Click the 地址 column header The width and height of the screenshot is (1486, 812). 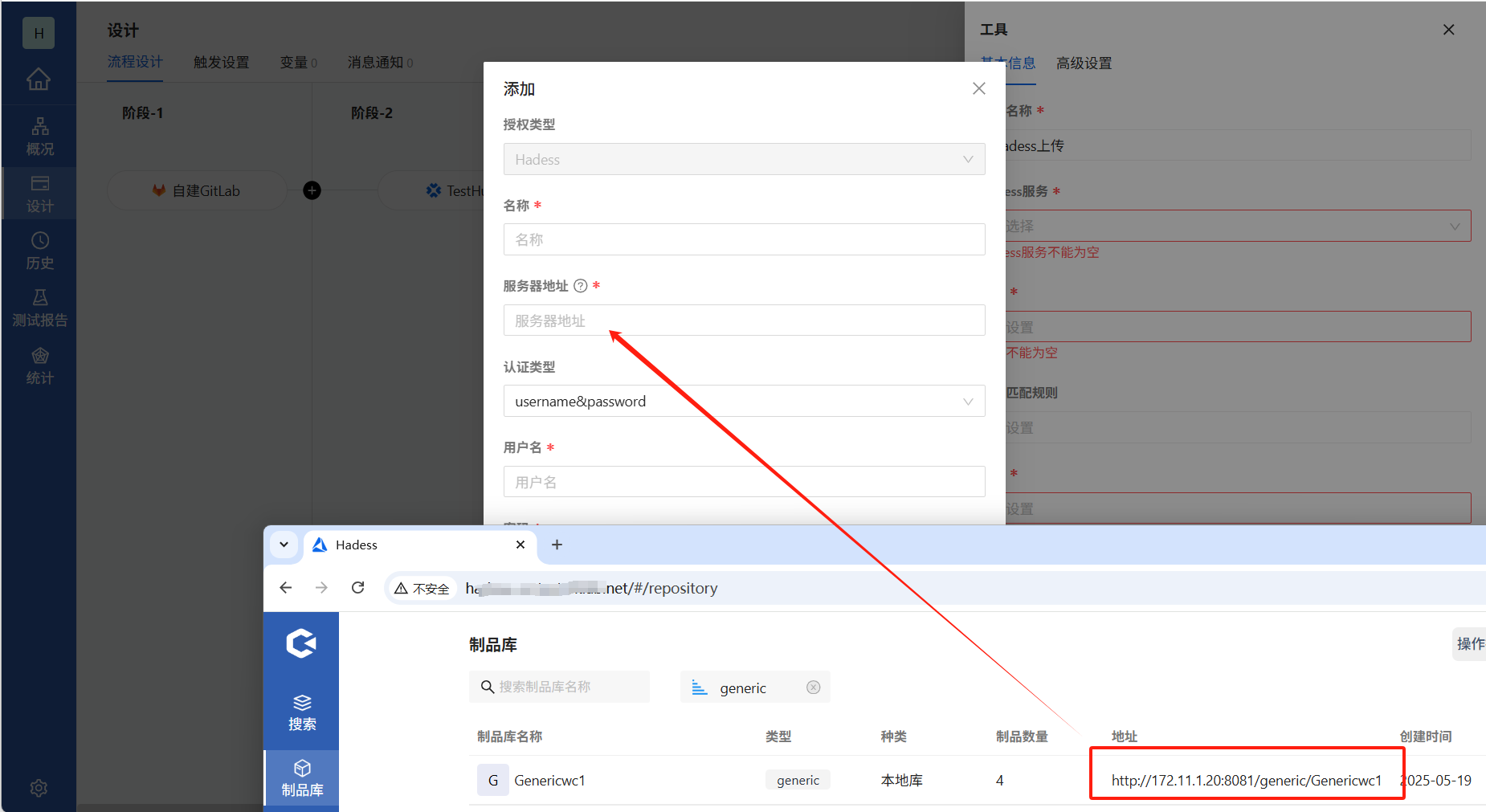(x=1124, y=737)
